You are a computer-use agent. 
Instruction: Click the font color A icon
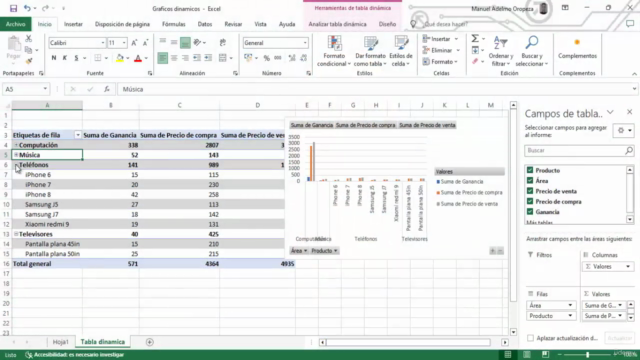click(138, 58)
